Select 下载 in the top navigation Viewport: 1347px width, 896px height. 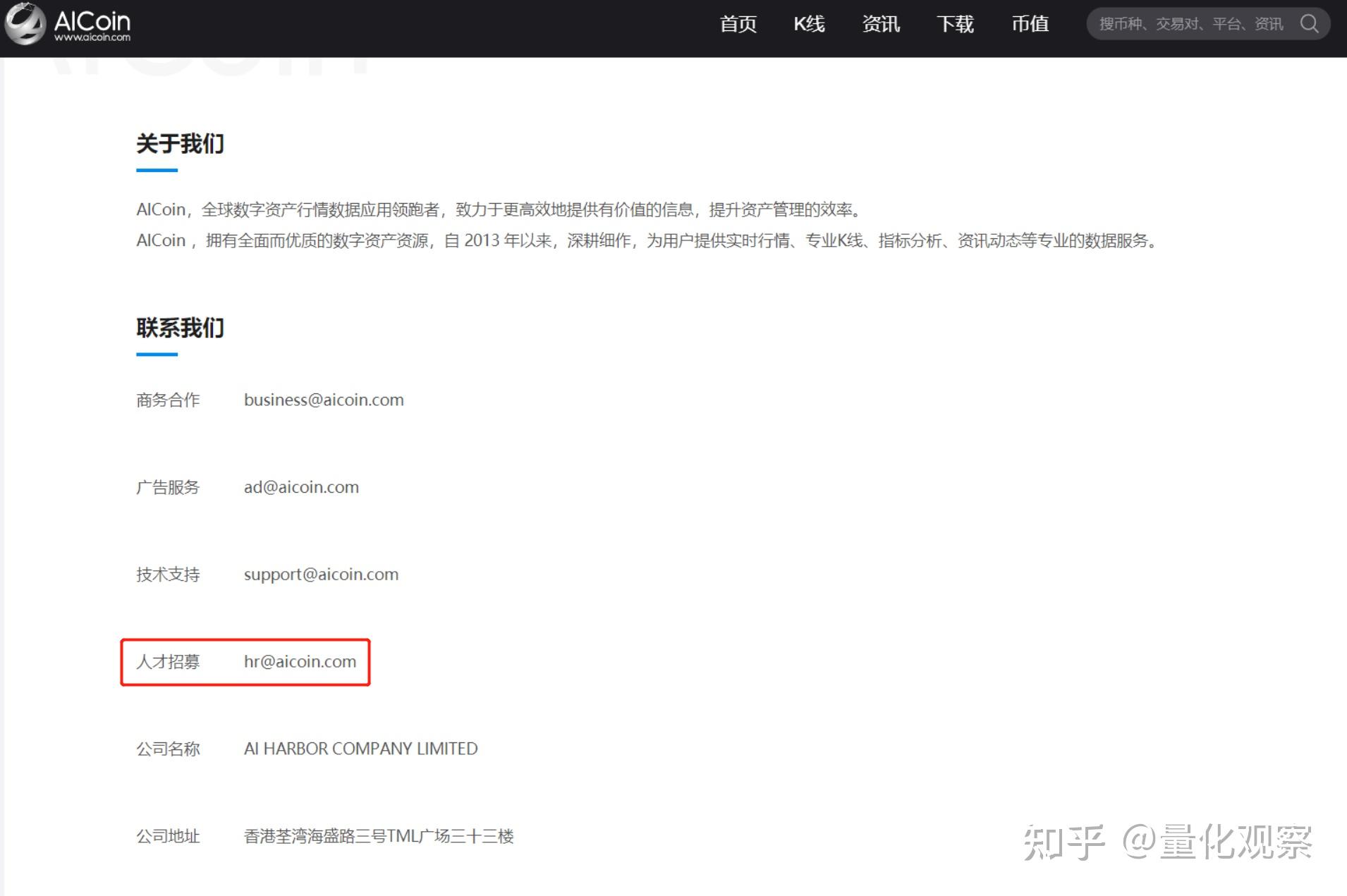click(955, 24)
